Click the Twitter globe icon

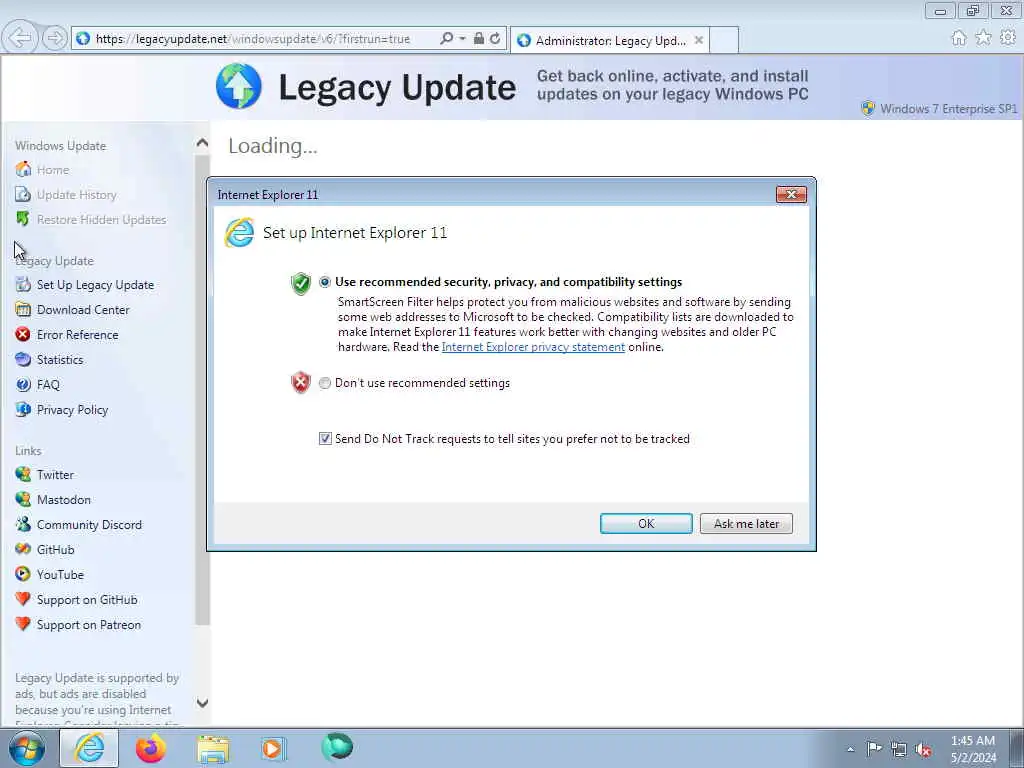(23, 475)
